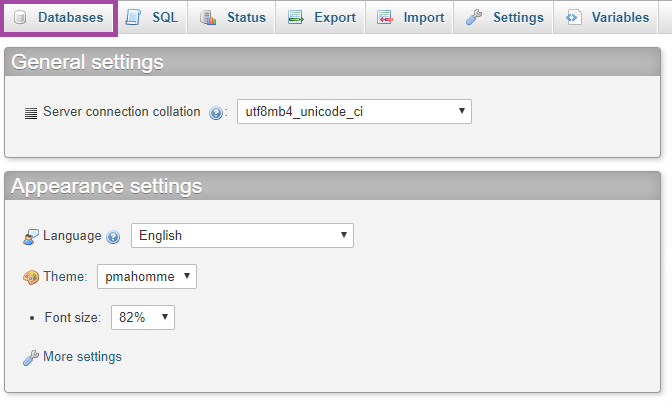Click the Server connection collation list icon
This screenshot has height=418, width=672.
31,113
